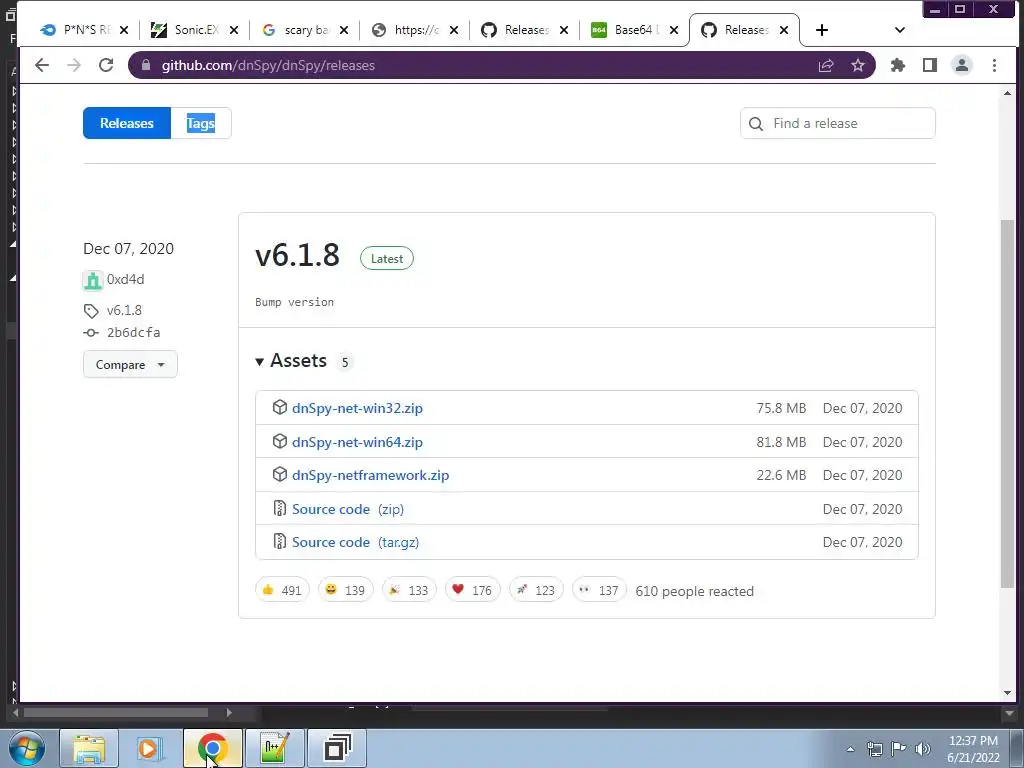Click the laugh reaction 139
Image resolution: width=1024 pixels, height=768 pixels.
(345, 590)
